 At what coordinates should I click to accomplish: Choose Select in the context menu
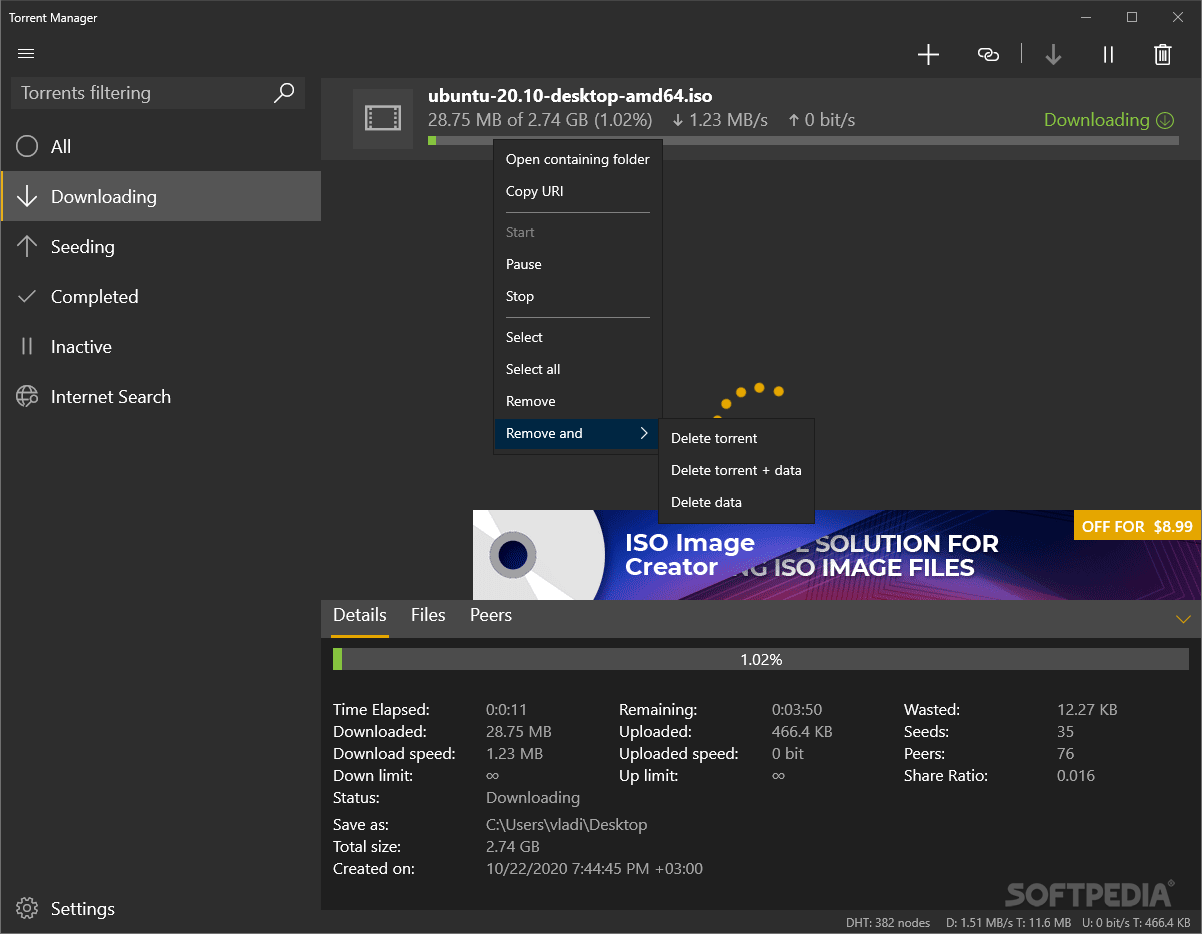pos(578,337)
